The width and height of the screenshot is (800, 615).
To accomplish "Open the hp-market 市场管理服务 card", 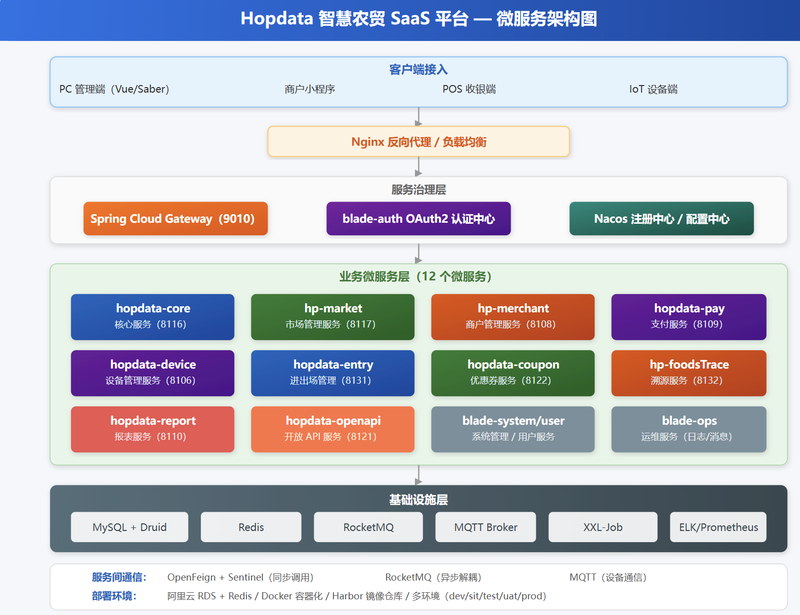I will [333, 317].
